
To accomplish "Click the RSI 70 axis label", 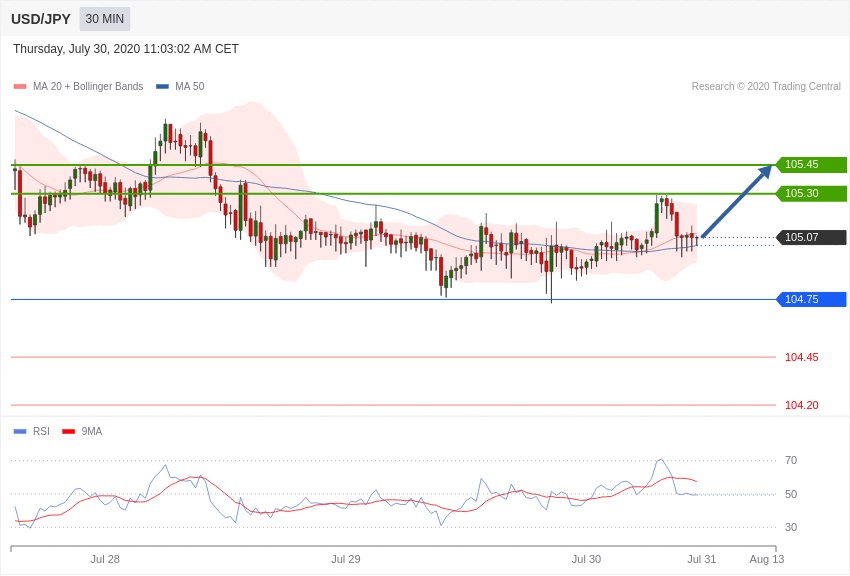I will tap(791, 461).
